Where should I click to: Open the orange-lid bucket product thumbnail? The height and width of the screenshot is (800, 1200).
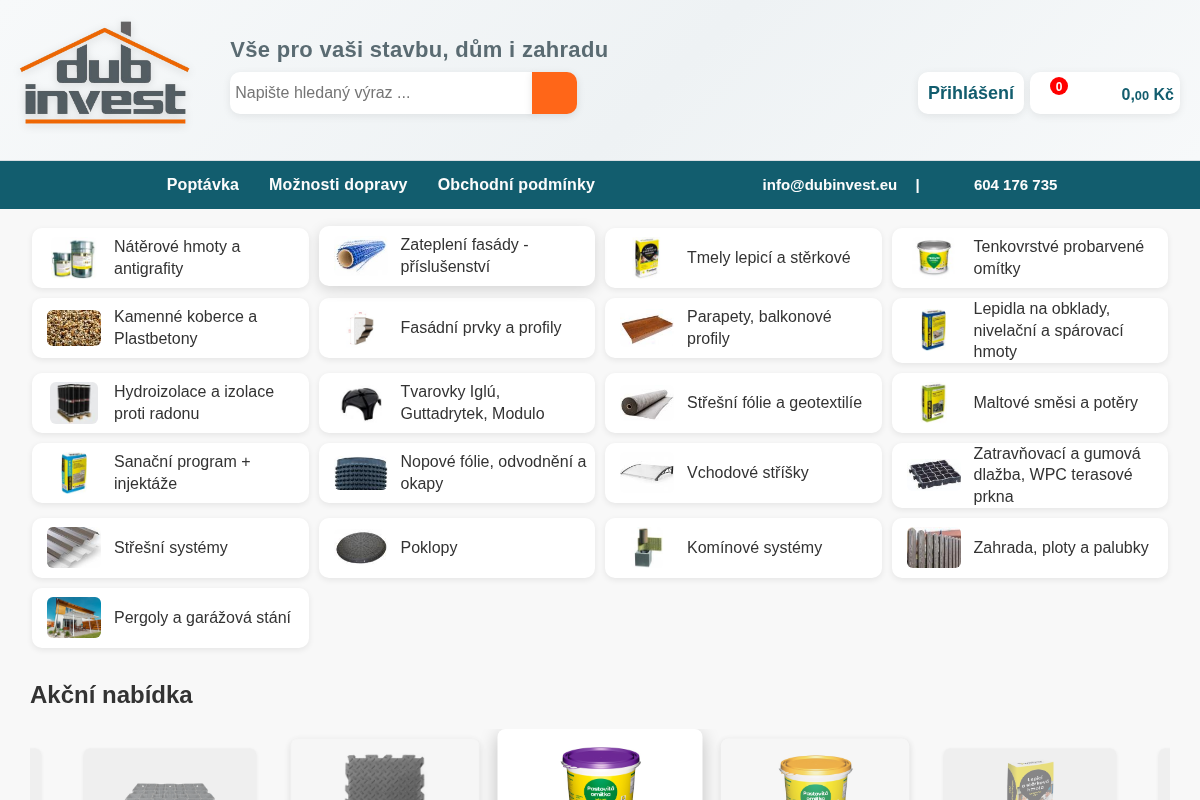tap(815, 772)
